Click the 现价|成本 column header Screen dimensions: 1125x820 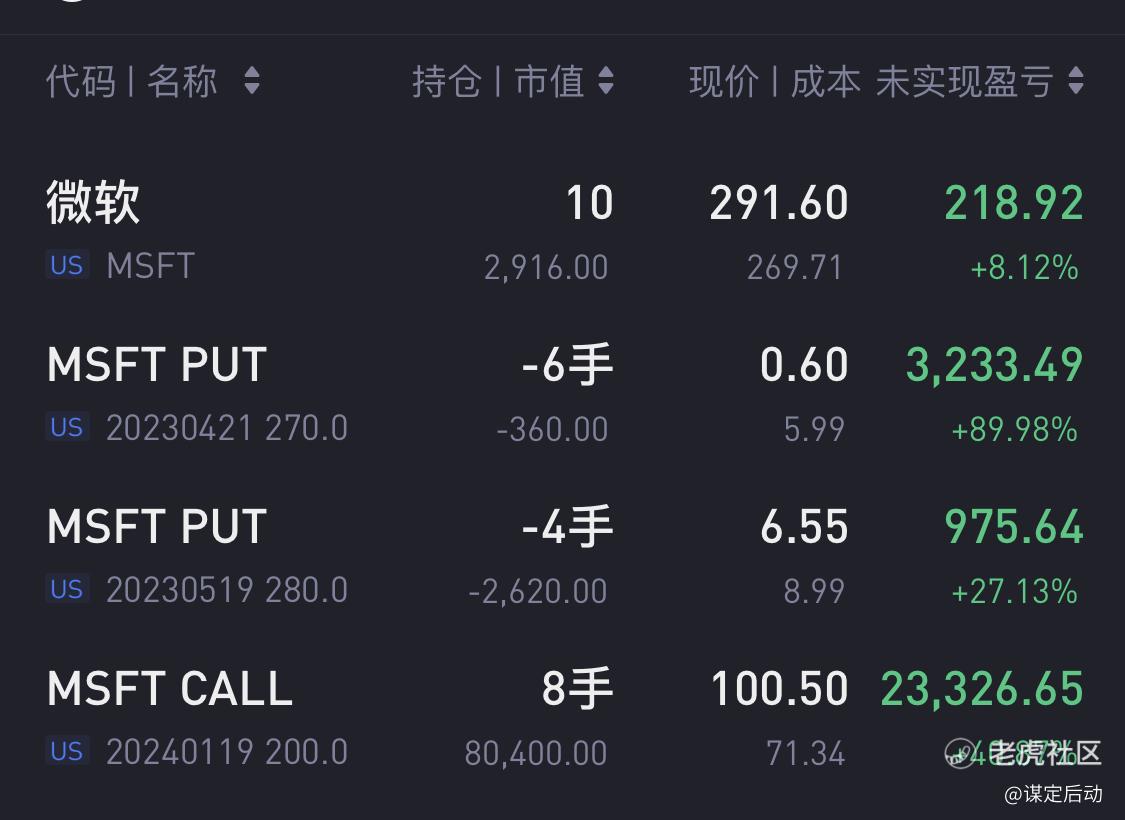[775, 80]
